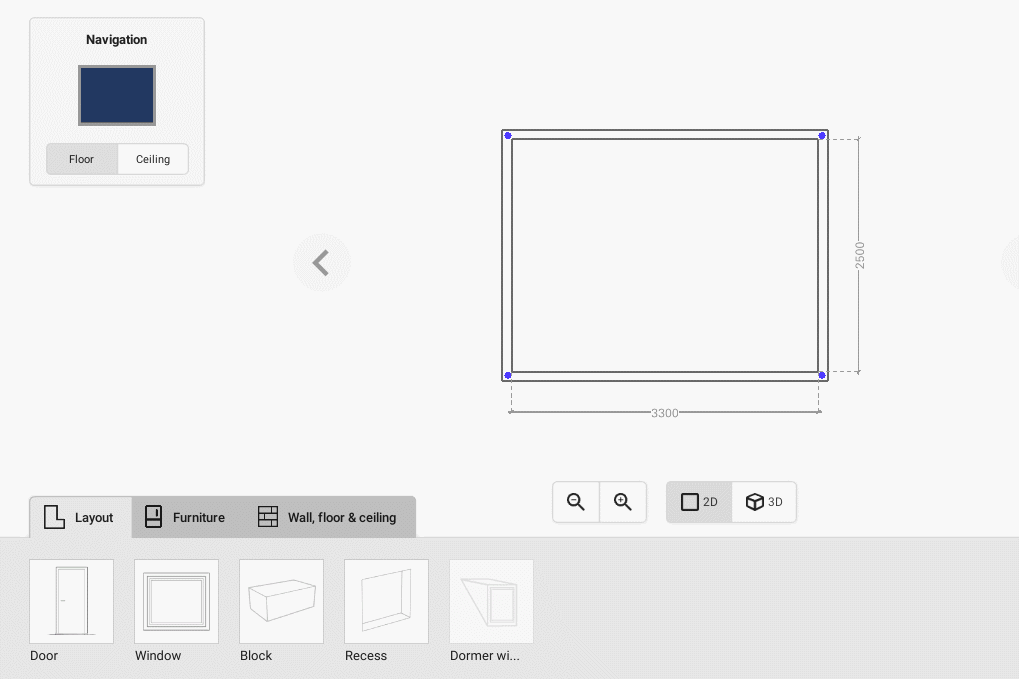Switch to 3D view
The height and width of the screenshot is (679, 1019).
764,502
